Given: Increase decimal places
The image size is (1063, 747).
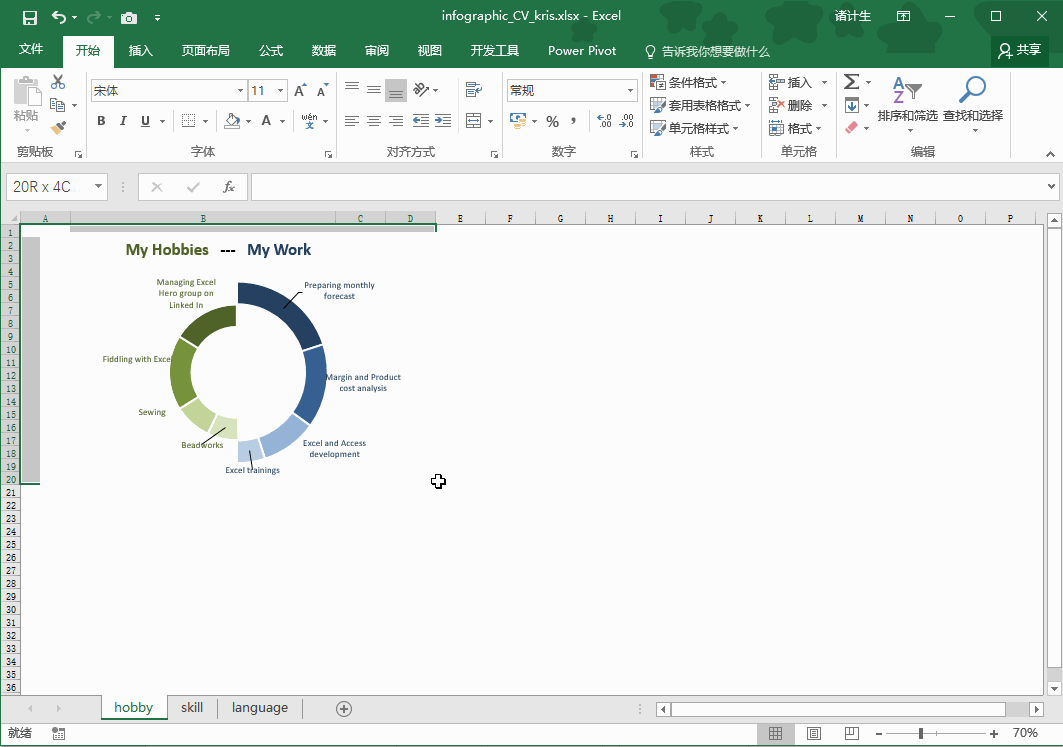Looking at the screenshot, I should tap(604, 121).
